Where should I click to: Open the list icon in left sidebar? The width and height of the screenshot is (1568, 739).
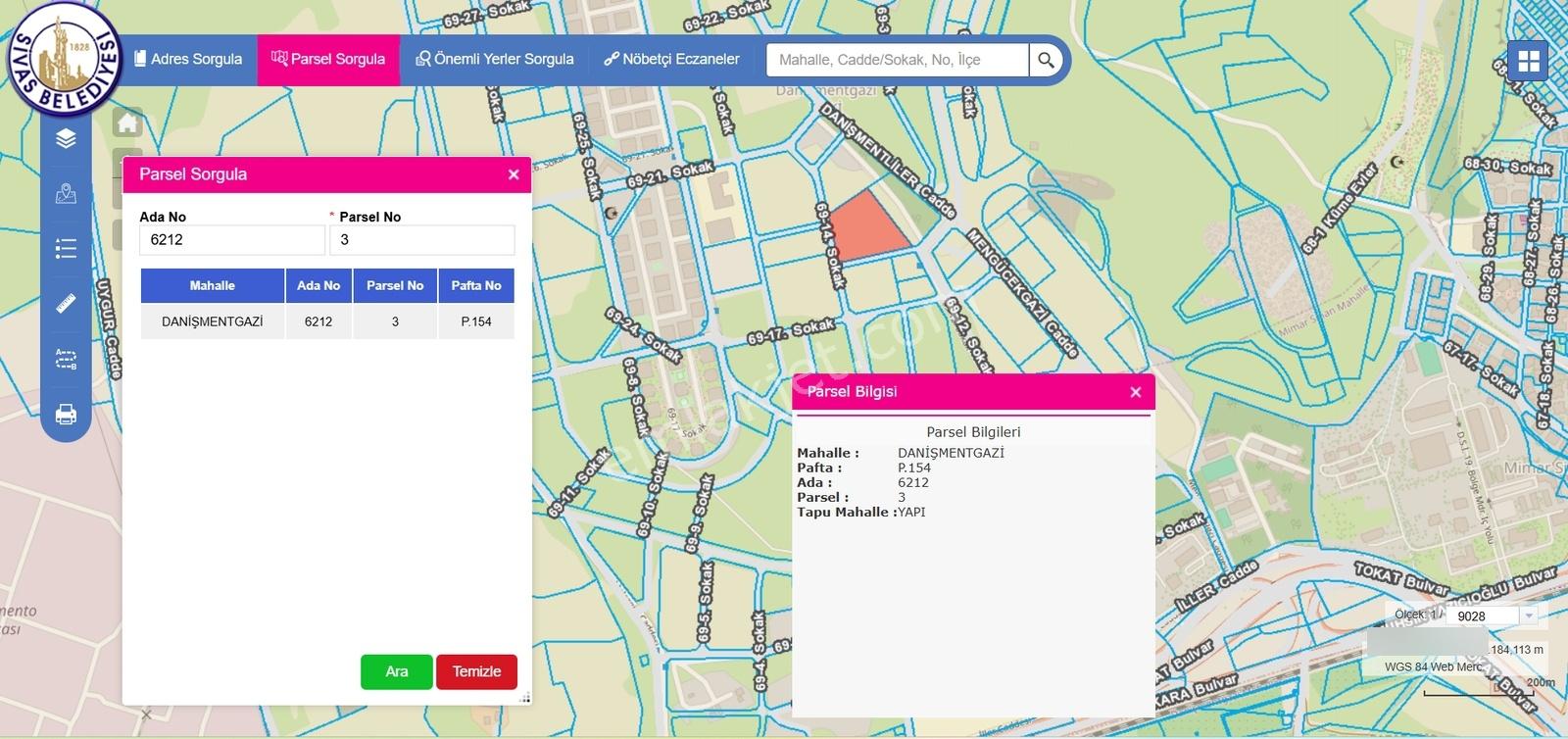pos(66,248)
